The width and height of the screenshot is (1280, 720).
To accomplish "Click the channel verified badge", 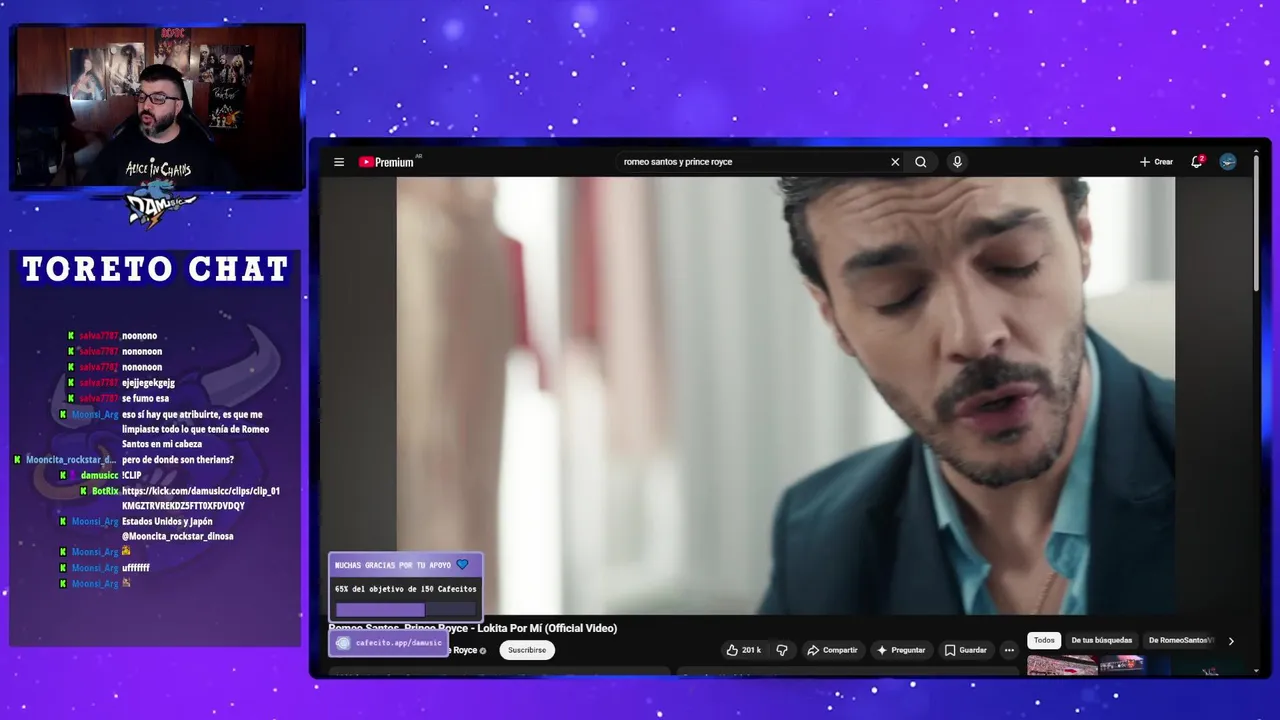I will [x=483, y=650].
